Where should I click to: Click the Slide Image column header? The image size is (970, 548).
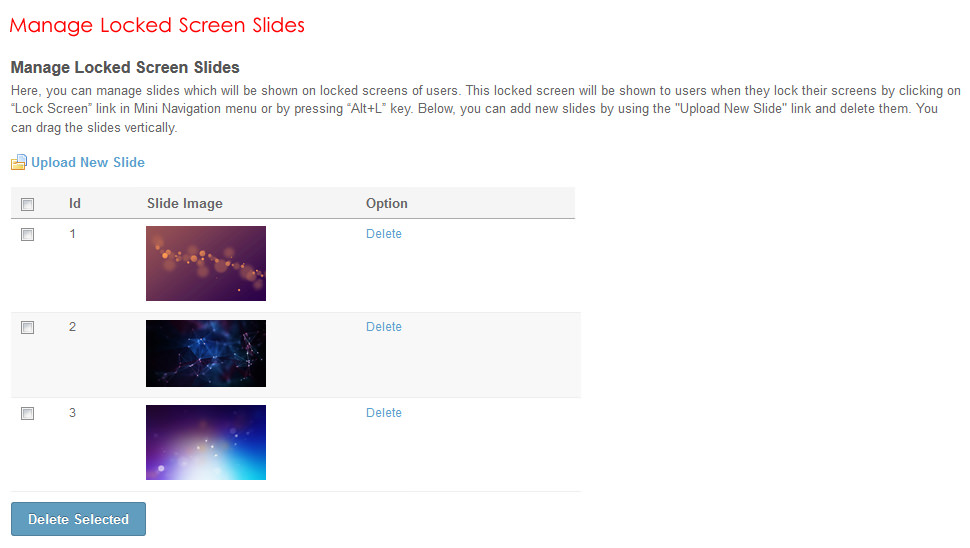[185, 203]
